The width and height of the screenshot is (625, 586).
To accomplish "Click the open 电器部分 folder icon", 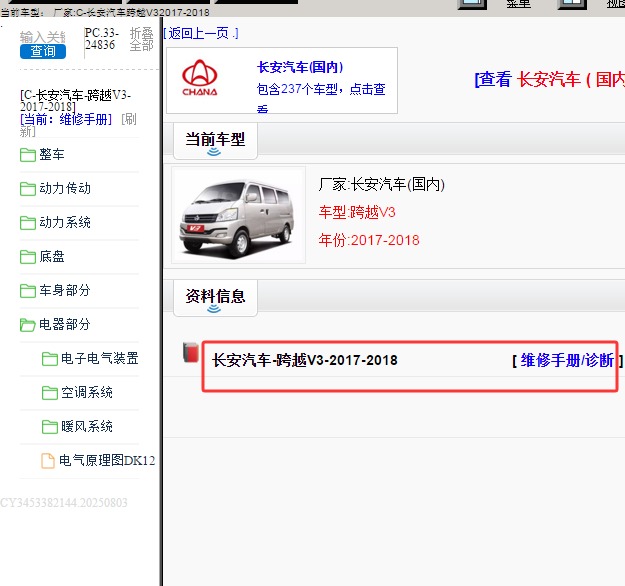I will (28, 325).
